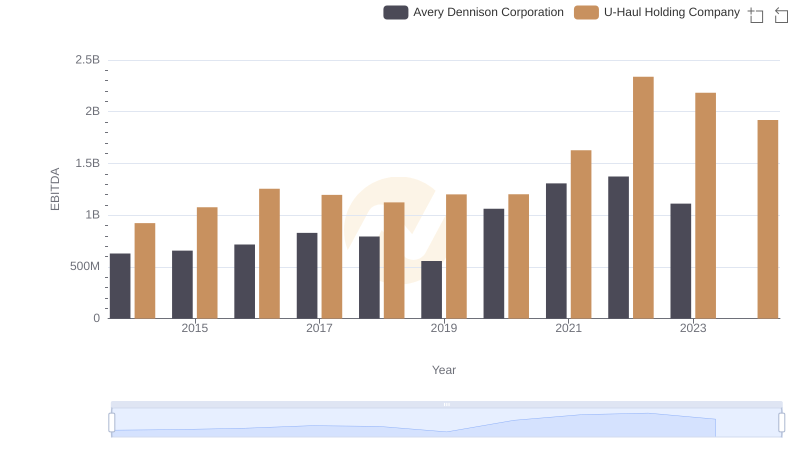Click the '1.5B' y-axis label
This screenshot has width=800, height=461.
point(88,163)
